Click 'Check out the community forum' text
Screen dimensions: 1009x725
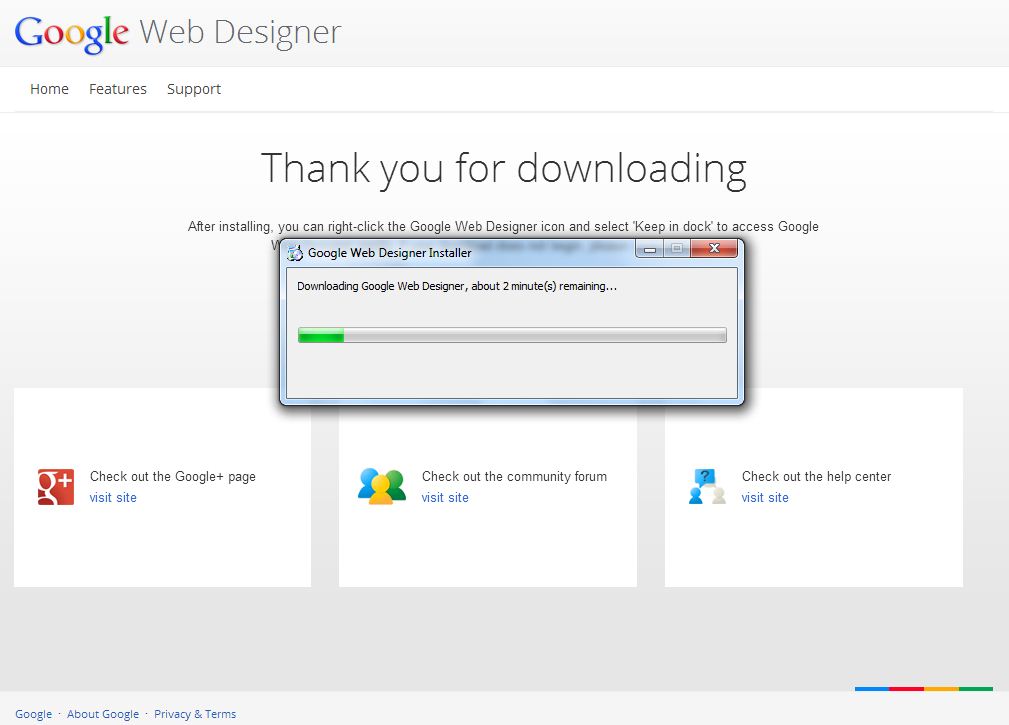pos(514,477)
